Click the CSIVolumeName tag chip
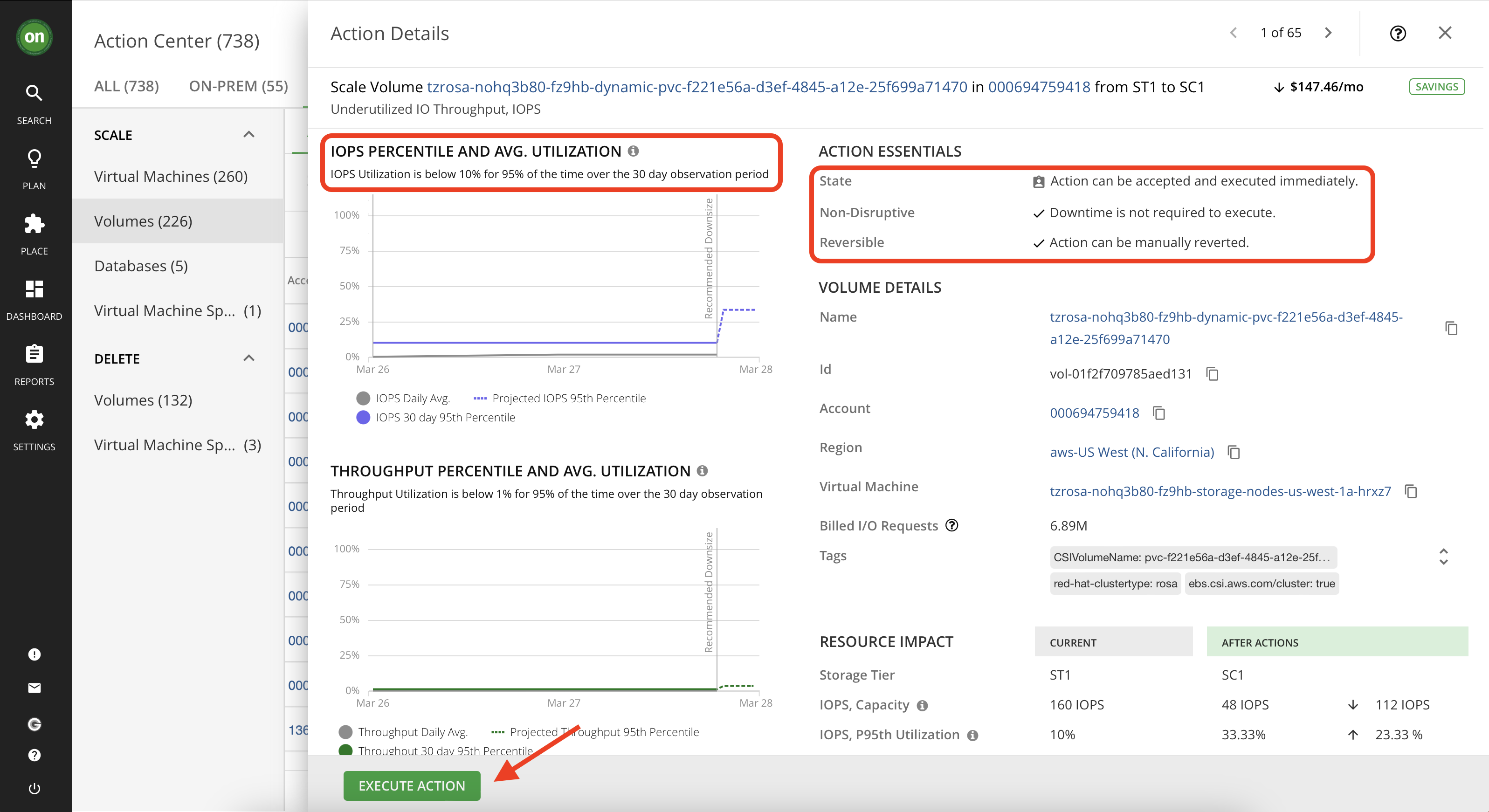The height and width of the screenshot is (812, 1489). point(1193,557)
